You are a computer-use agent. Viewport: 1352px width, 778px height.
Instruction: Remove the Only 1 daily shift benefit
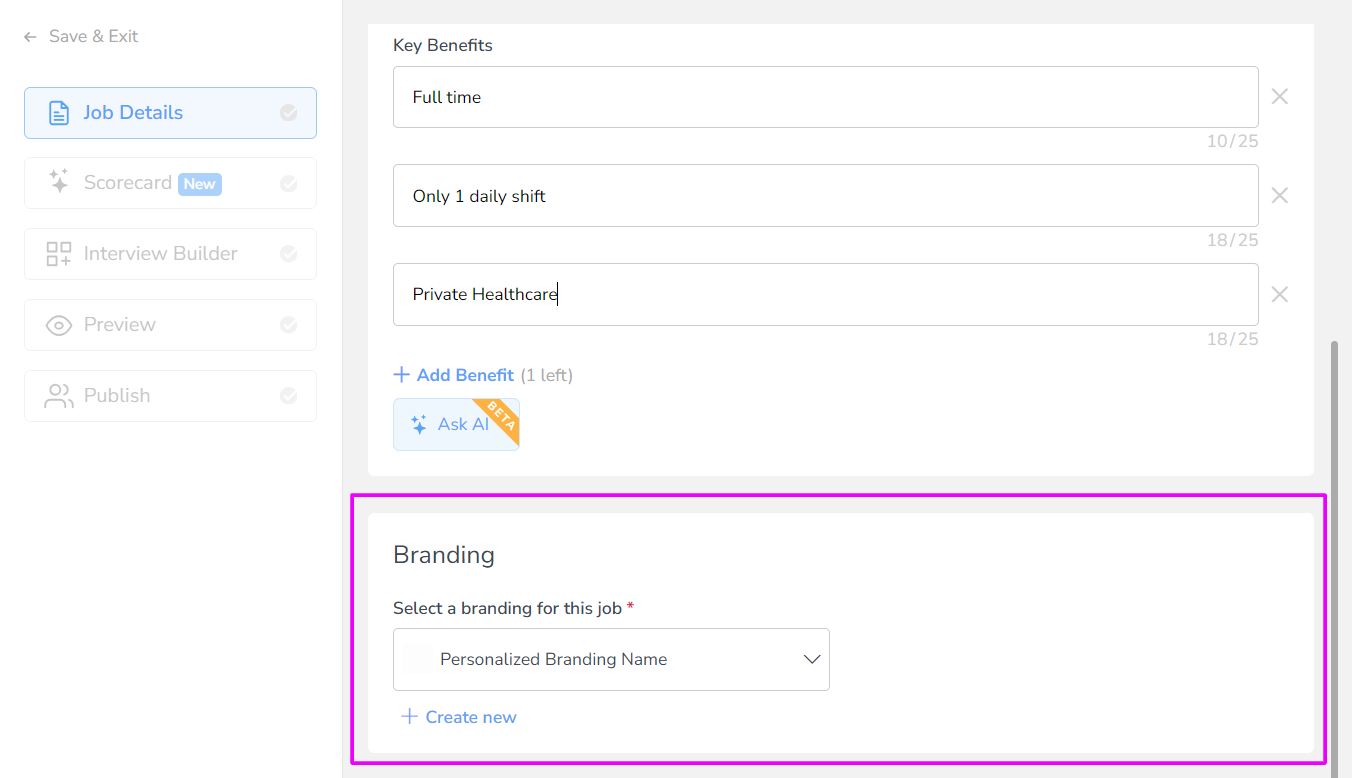click(x=1279, y=196)
